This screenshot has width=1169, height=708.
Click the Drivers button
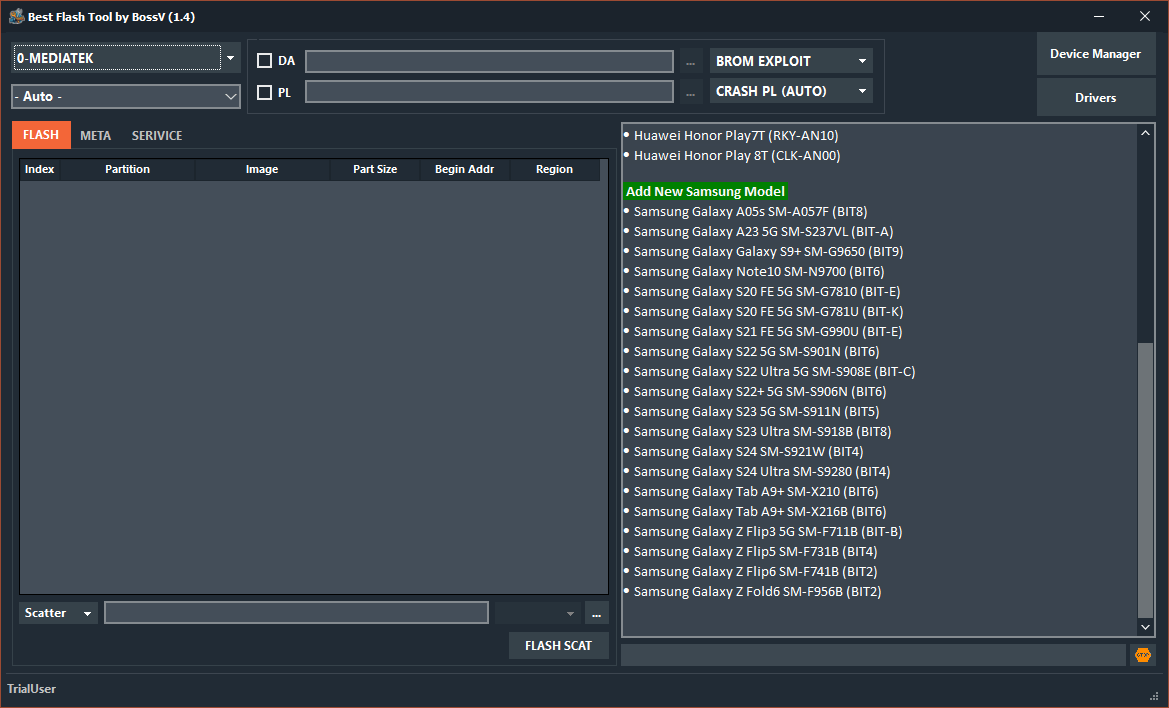point(1095,97)
